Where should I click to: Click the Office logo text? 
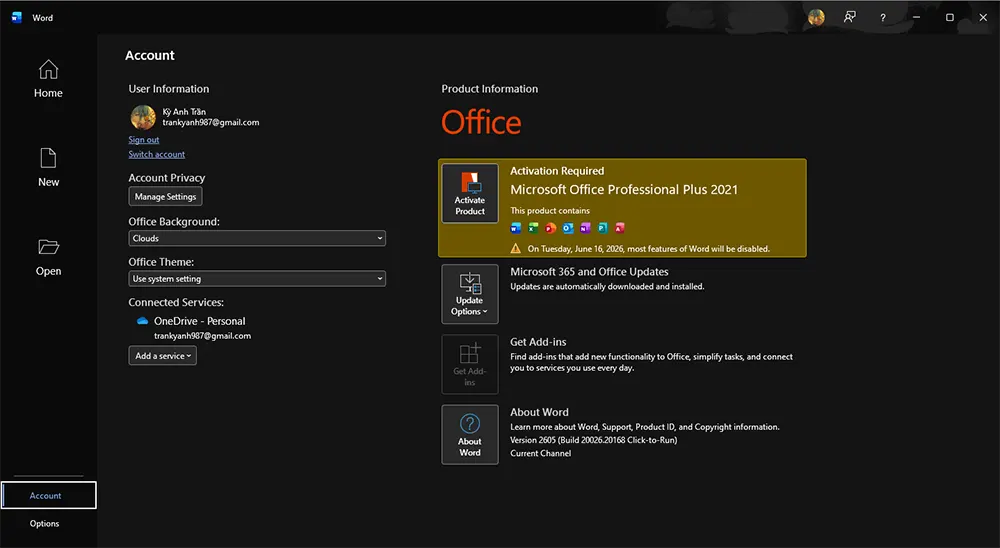pyautogui.click(x=481, y=122)
